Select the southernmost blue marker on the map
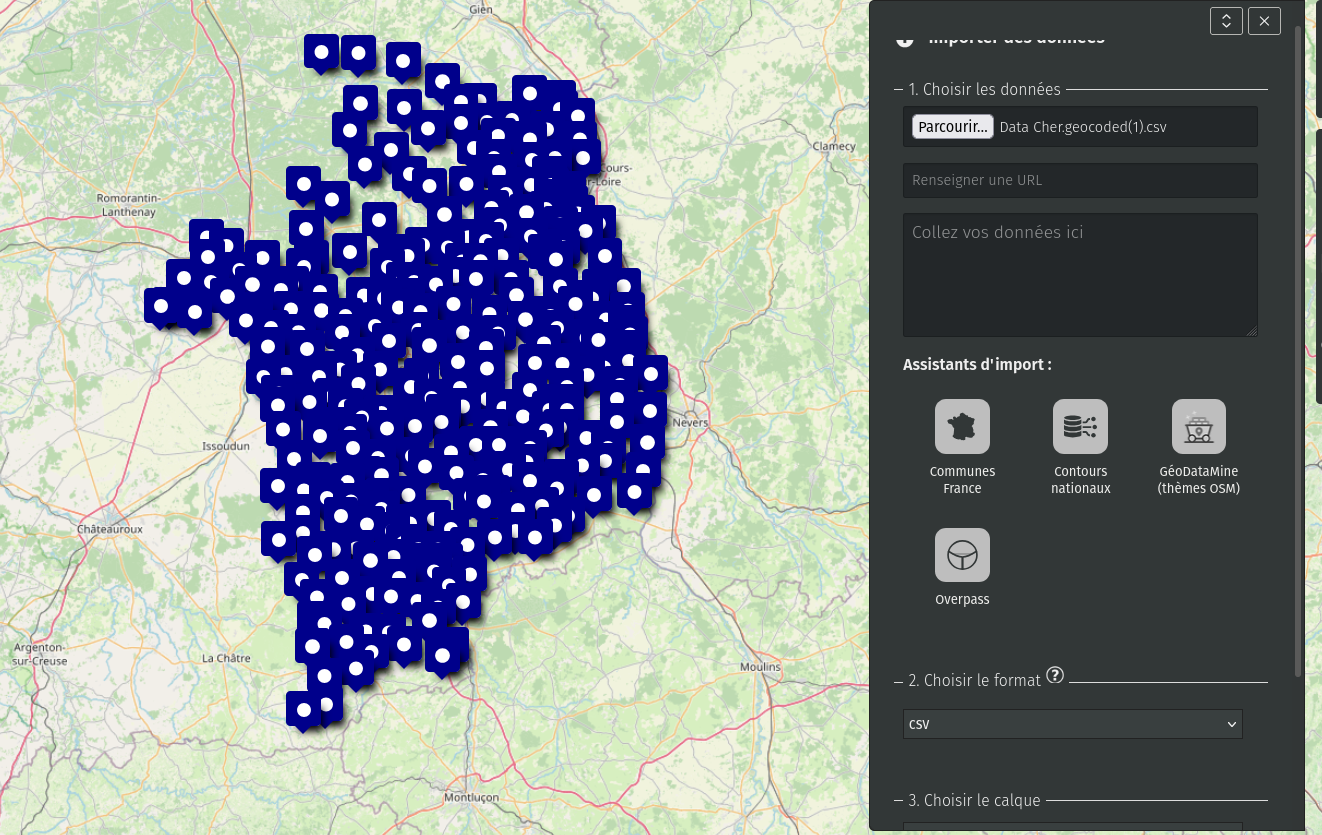This screenshot has height=835, width=1322. (x=304, y=709)
